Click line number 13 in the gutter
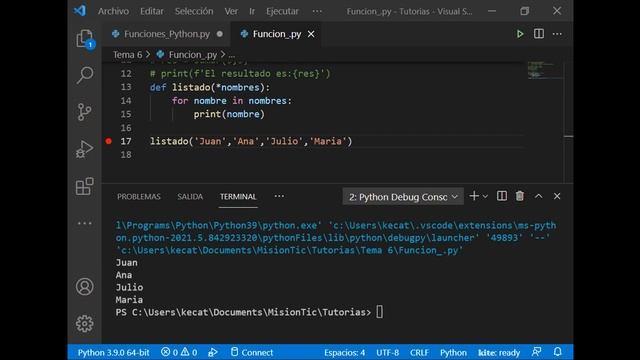The width and height of the screenshot is (640, 360). pyautogui.click(x=126, y=87)
